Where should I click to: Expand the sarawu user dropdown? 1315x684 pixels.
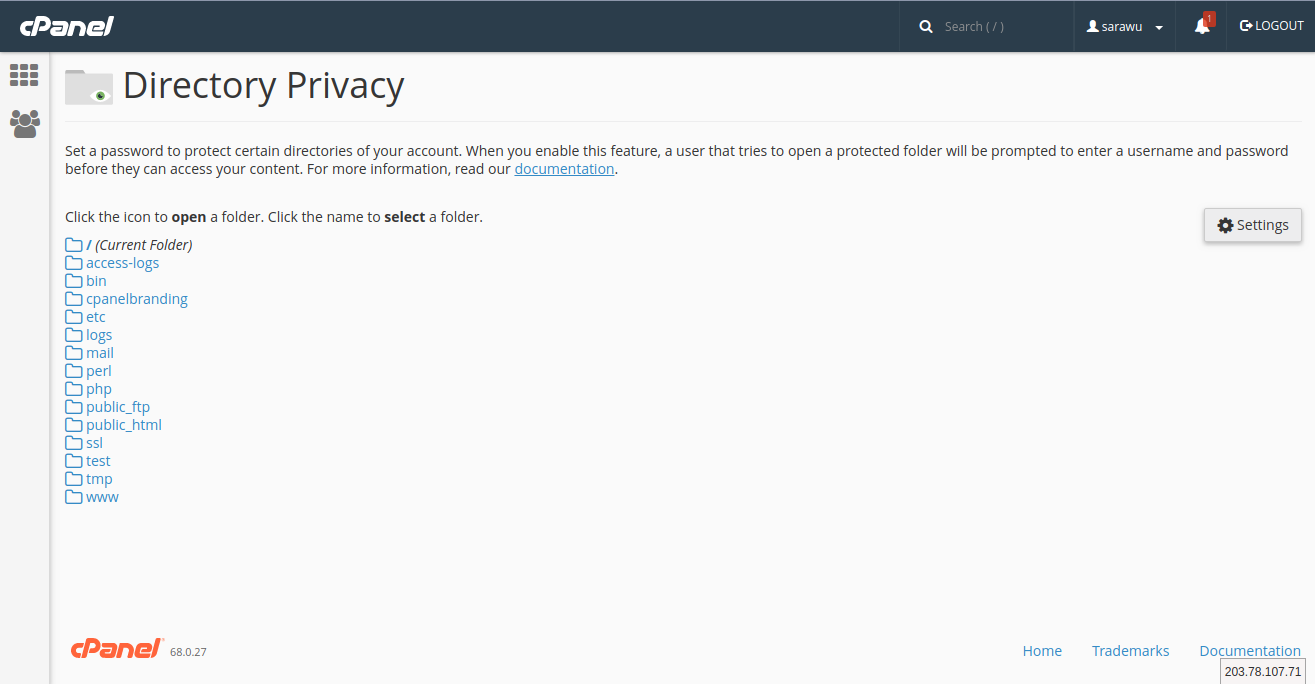click(x=1125, y=27)
